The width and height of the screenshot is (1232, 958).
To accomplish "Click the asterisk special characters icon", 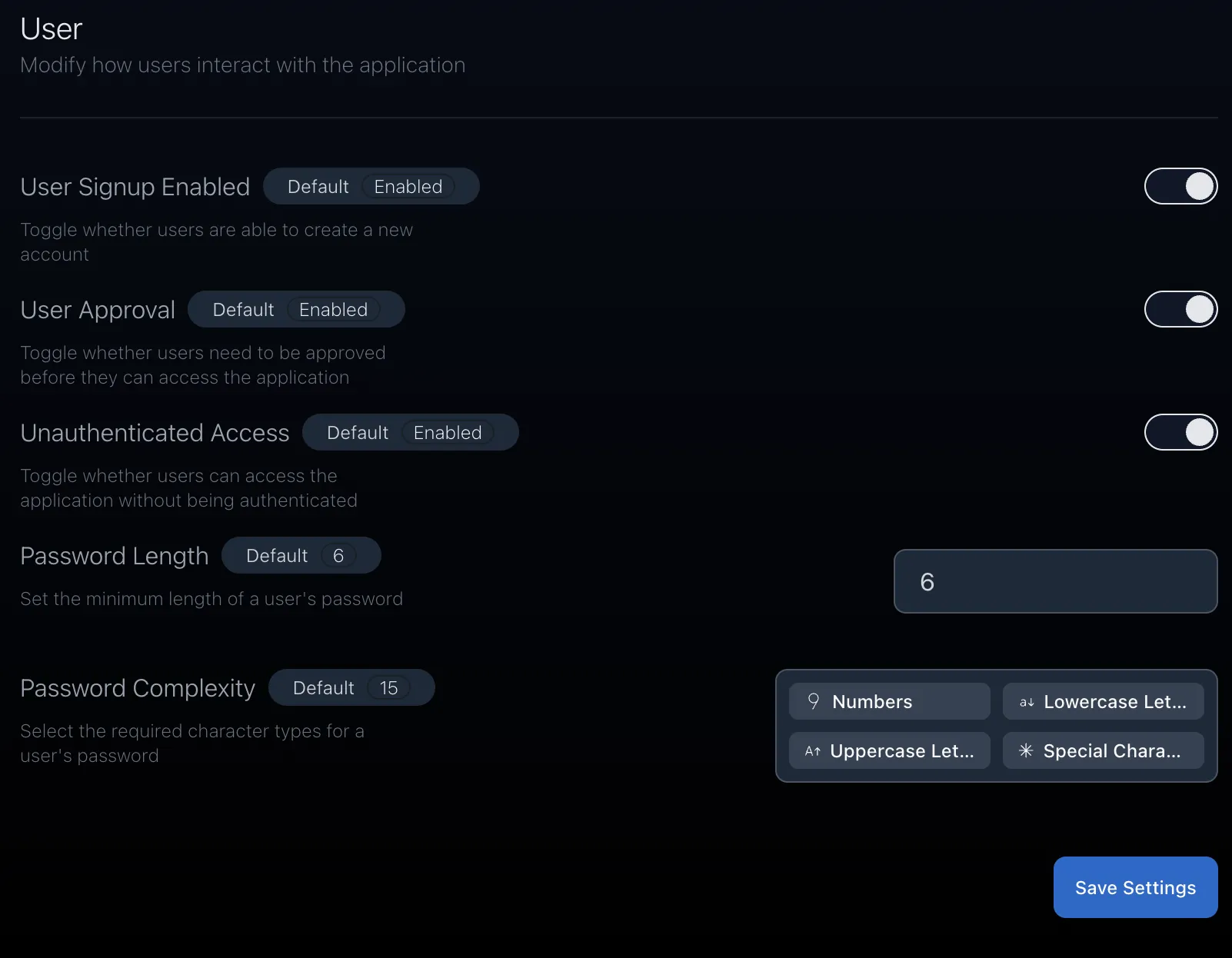I will (1026, 750).
